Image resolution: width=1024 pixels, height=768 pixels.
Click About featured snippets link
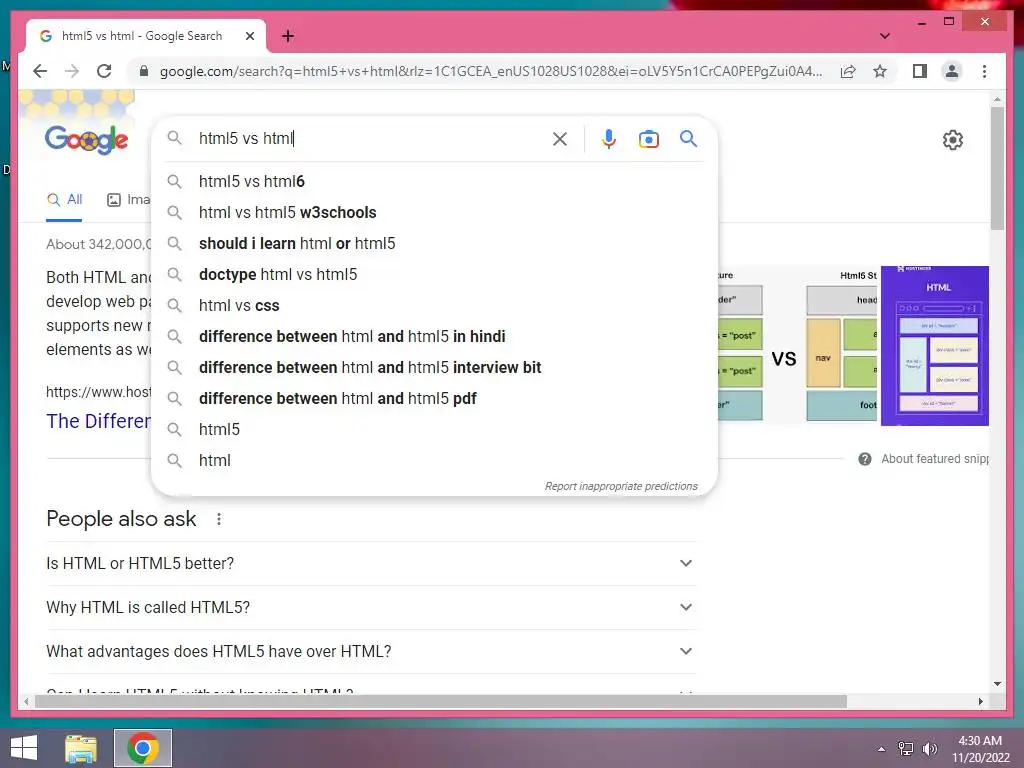[935, 459]
